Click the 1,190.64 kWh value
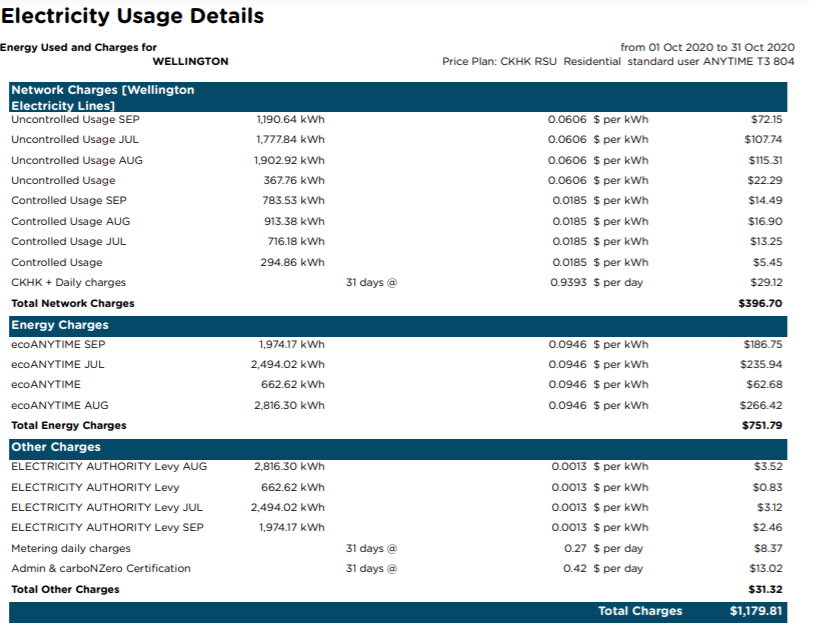The width and height of the screenshot is (819, 632). (290, 119)
